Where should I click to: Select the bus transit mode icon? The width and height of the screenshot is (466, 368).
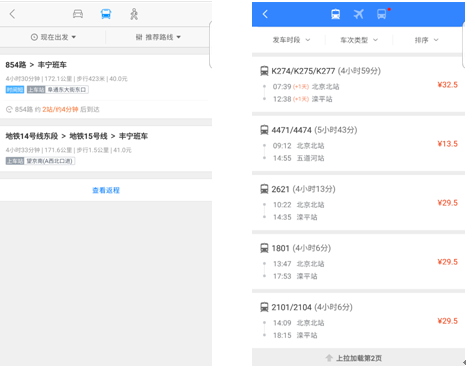[106, 14]
